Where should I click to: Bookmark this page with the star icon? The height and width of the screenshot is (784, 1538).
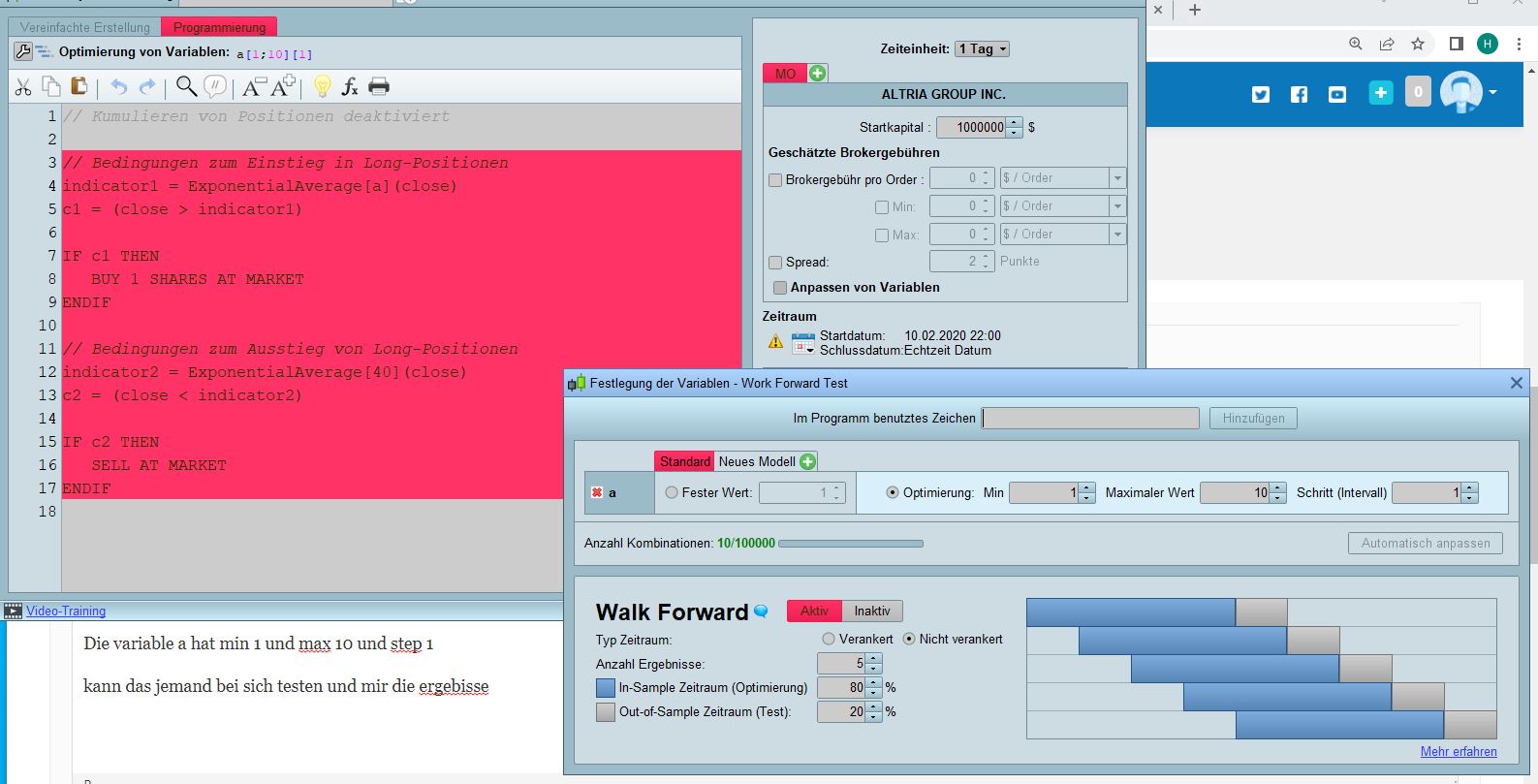(1418, 44)
